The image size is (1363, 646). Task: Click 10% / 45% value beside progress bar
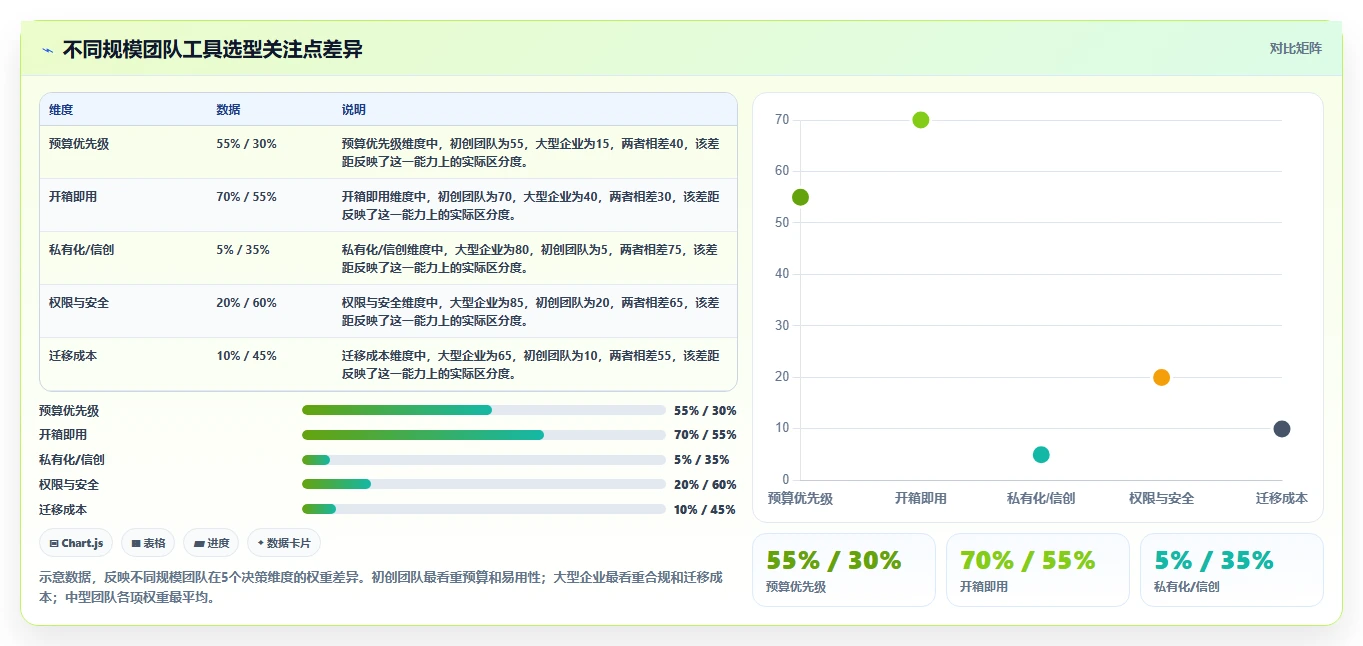tap(705, 510)
